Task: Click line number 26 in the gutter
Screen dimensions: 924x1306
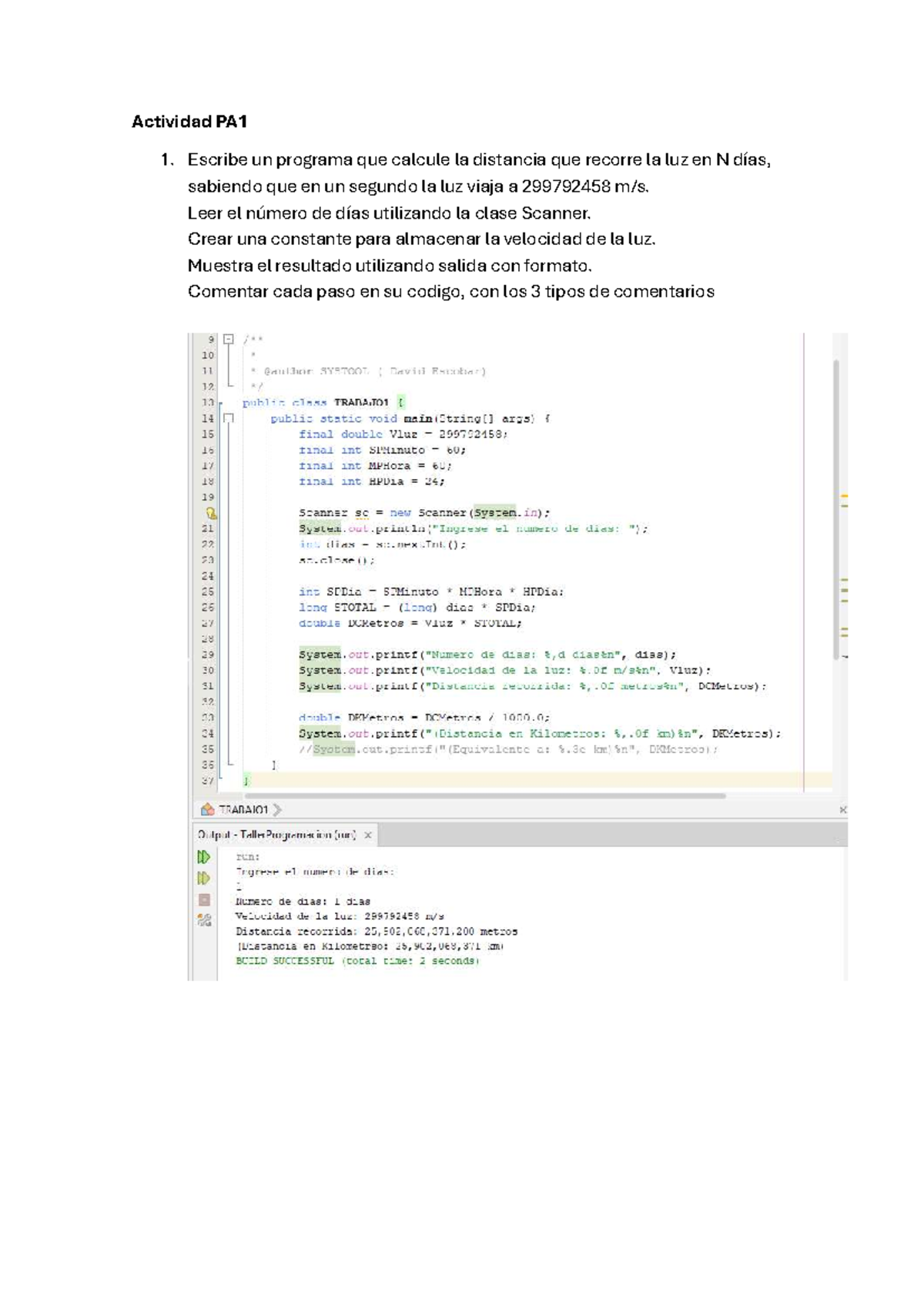Action: coord(208,608)
